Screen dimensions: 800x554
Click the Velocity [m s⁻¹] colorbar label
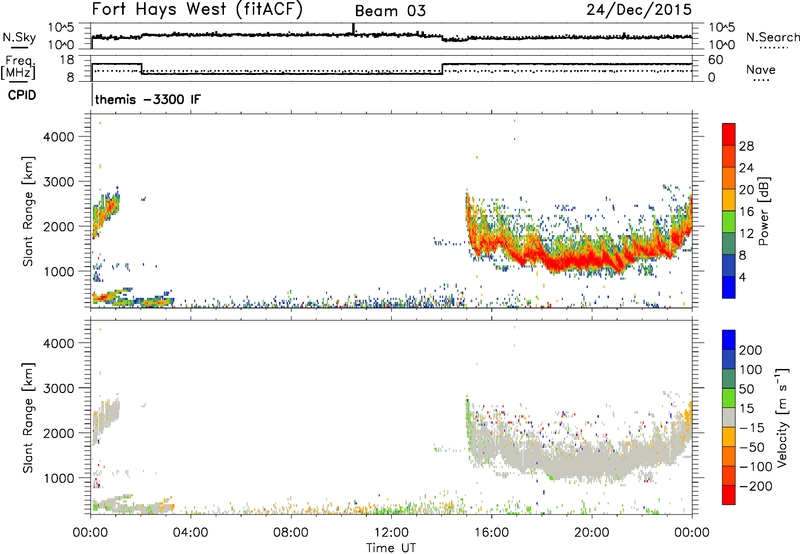(782, 417)
